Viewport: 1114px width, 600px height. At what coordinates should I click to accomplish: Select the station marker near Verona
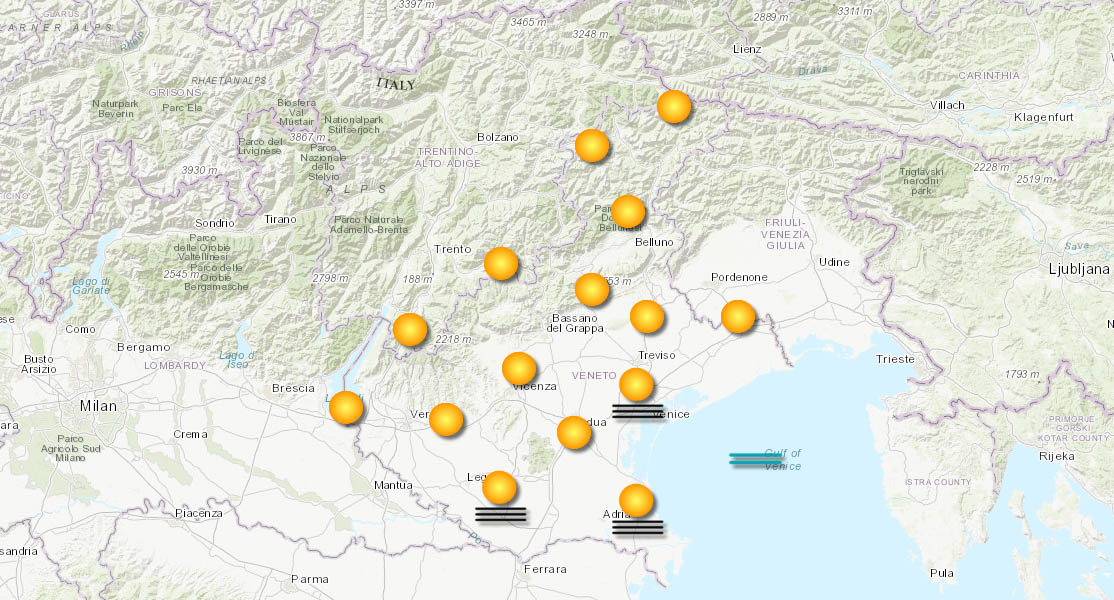coord(444,418)
